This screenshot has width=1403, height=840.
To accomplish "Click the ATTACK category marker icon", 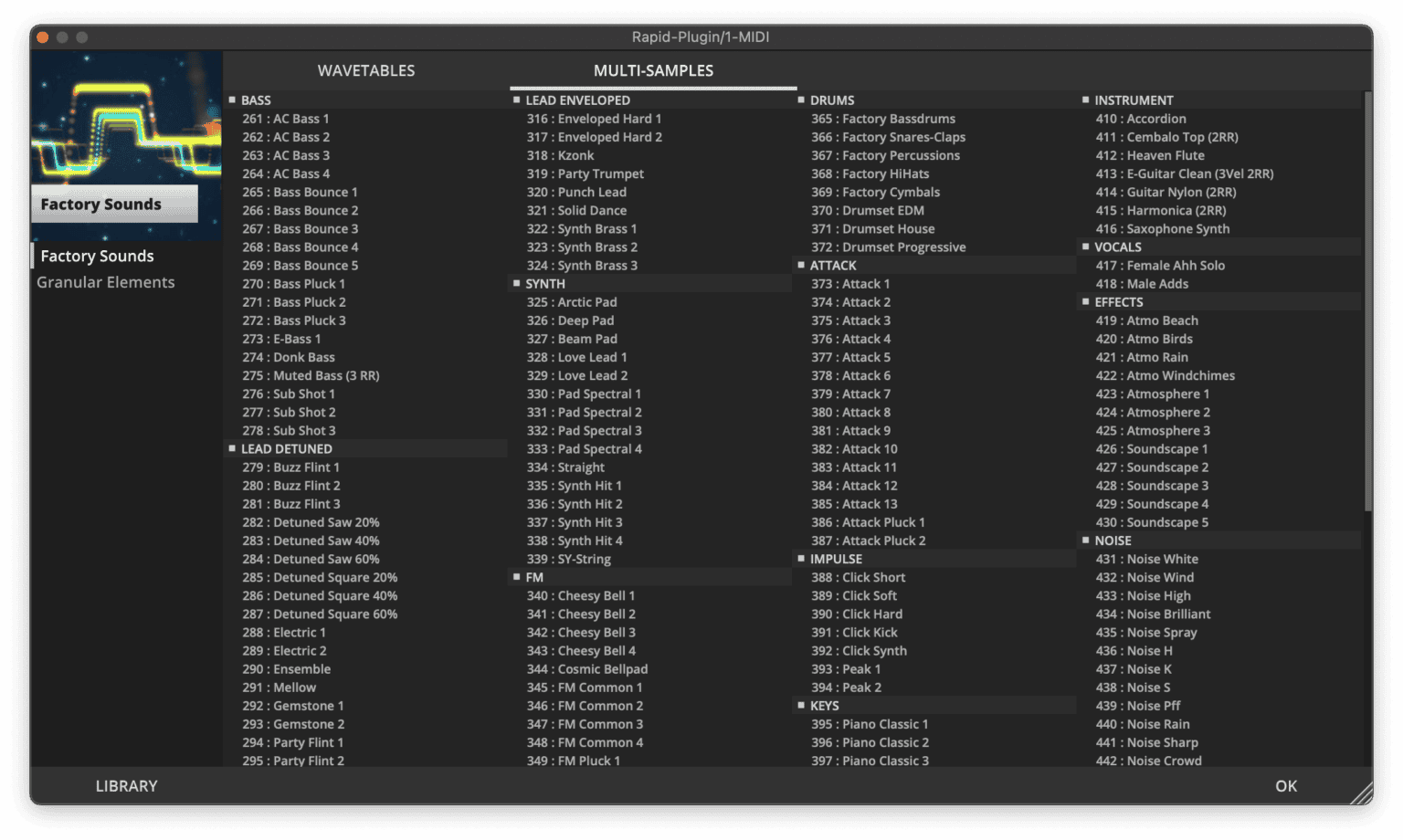I will 802,265.
